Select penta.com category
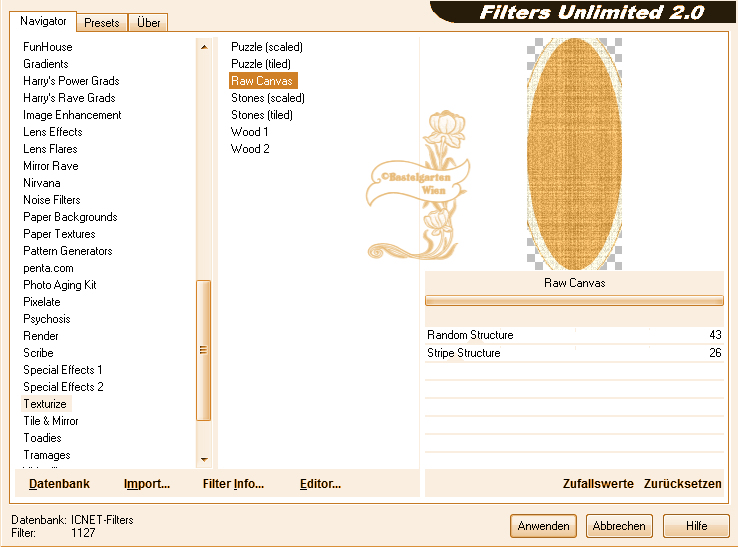 [48, 268]
